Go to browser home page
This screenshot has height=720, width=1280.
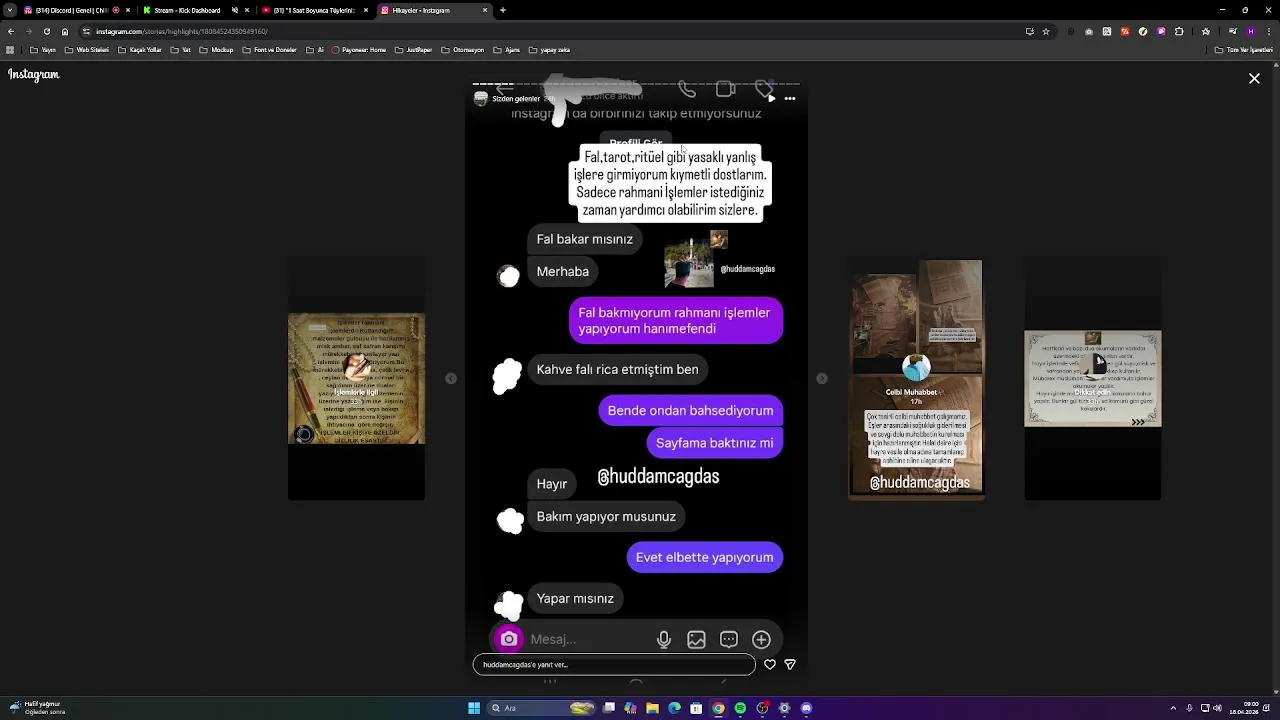pyautogui.click(x=65, y=31)
